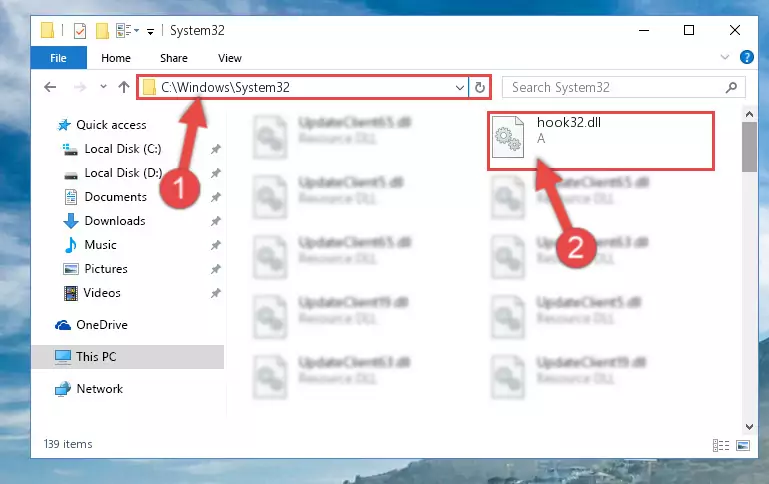Viewport: 769px width, 484px height.
Task: Switch to the View ribbon tab
Action: pos(230,58)
